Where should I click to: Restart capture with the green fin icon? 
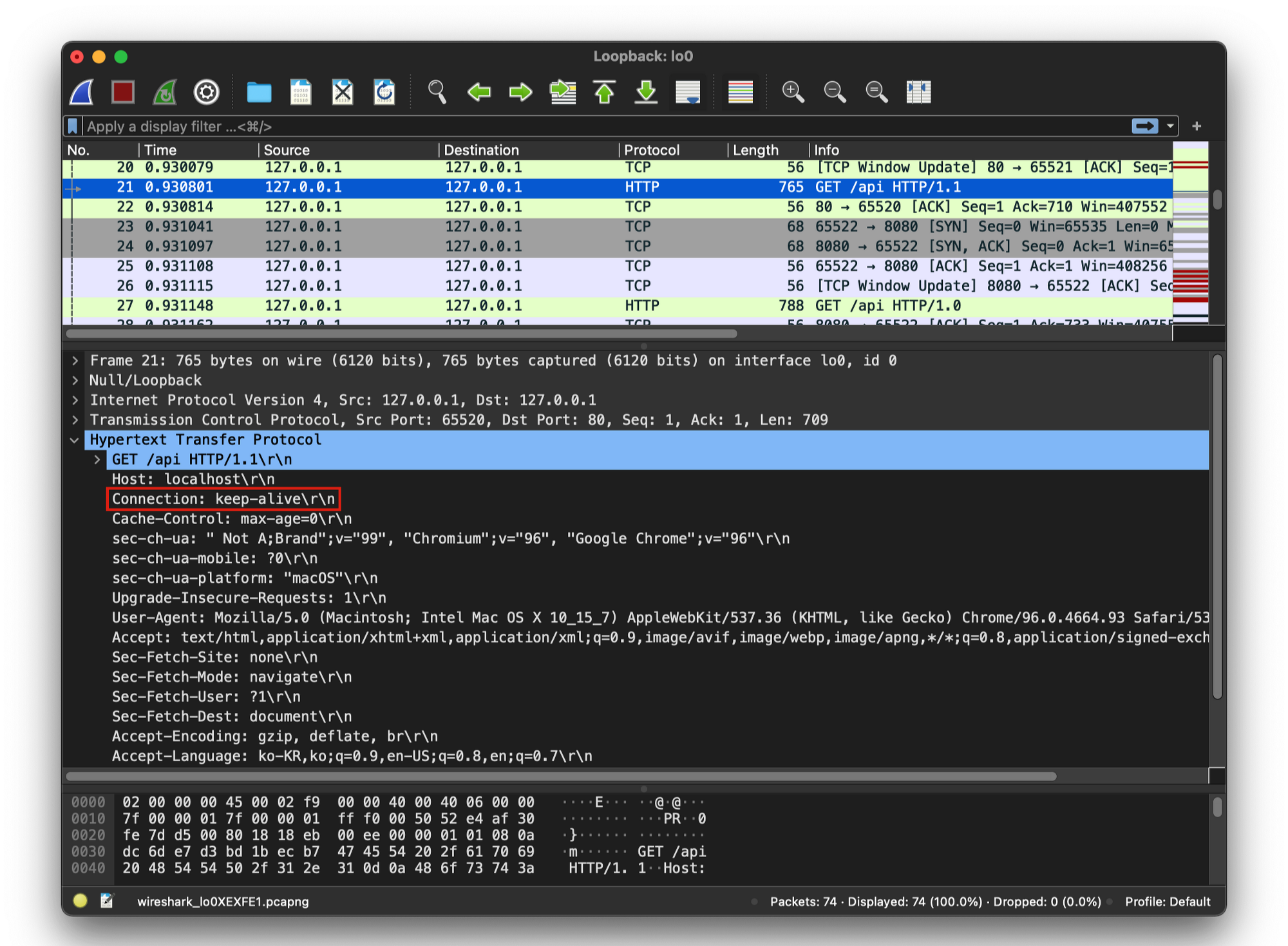(165, 92)
